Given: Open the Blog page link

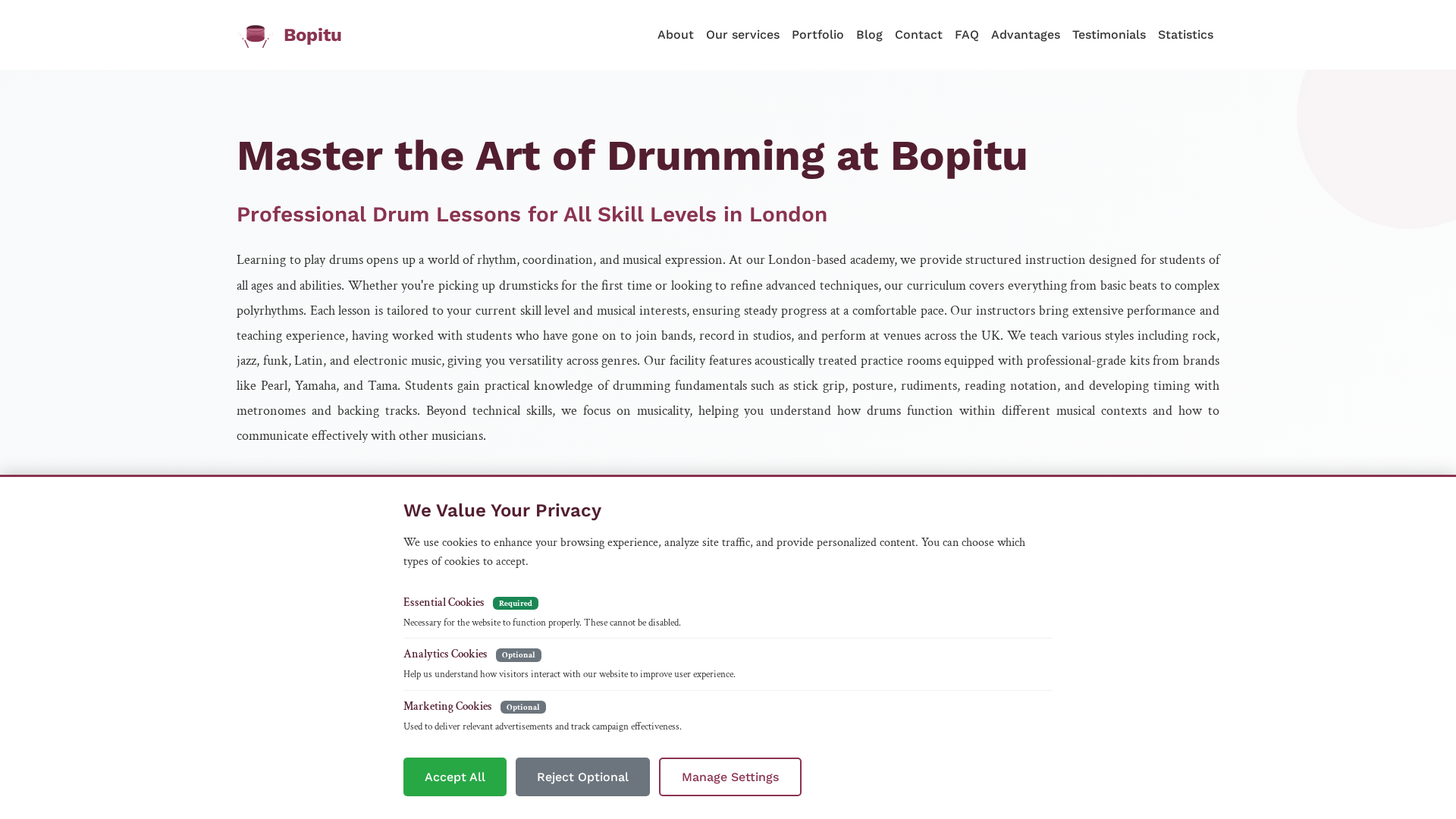Looking at the screenshot, I should click(869, 35).
